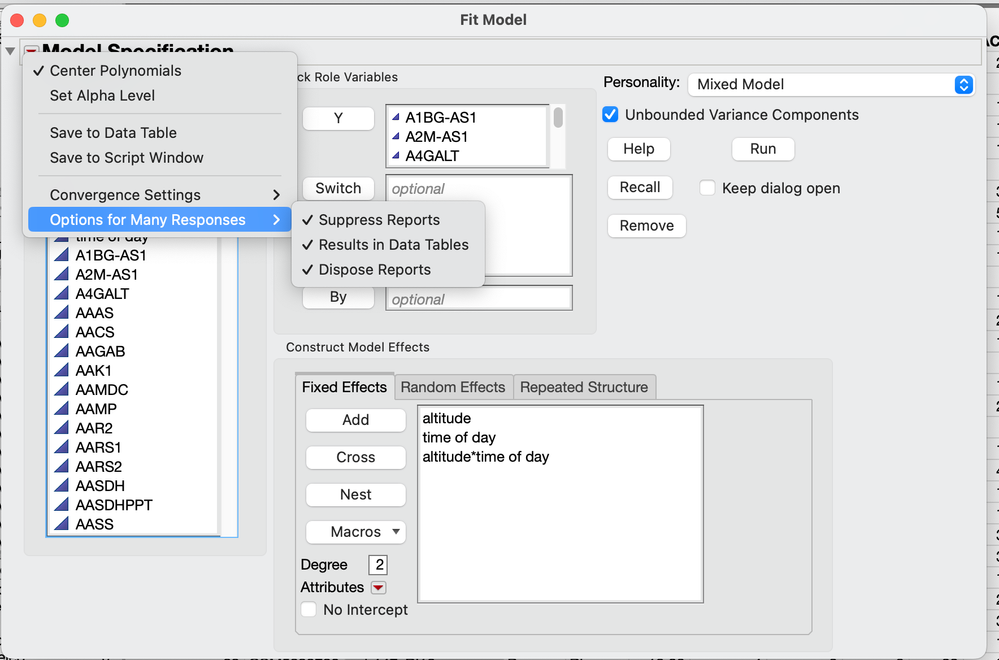Select the AAMP column in the list
The height and width of the screenshot is (660, 999).
(x=96, y=409)
